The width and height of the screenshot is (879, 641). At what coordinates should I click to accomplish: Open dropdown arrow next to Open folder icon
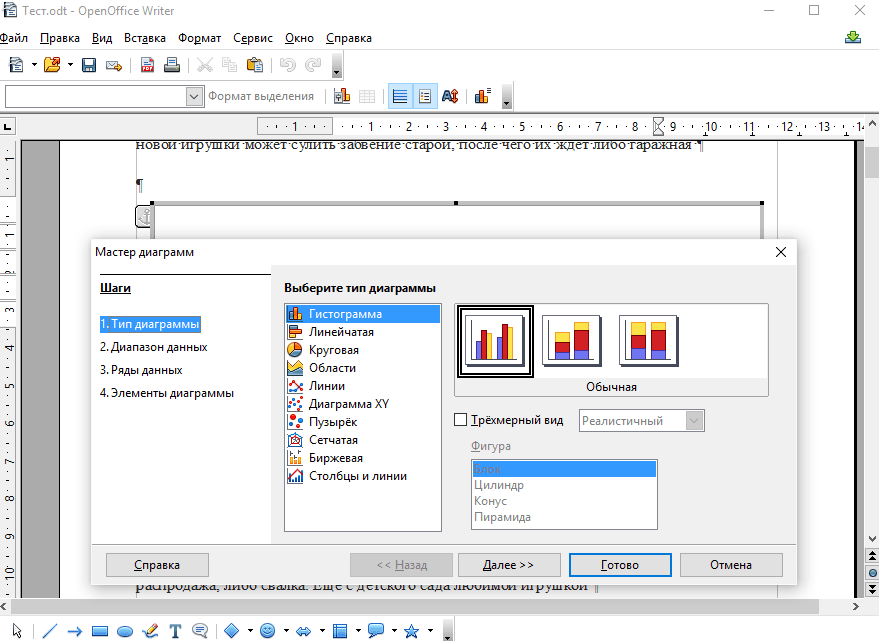[70, 65]
